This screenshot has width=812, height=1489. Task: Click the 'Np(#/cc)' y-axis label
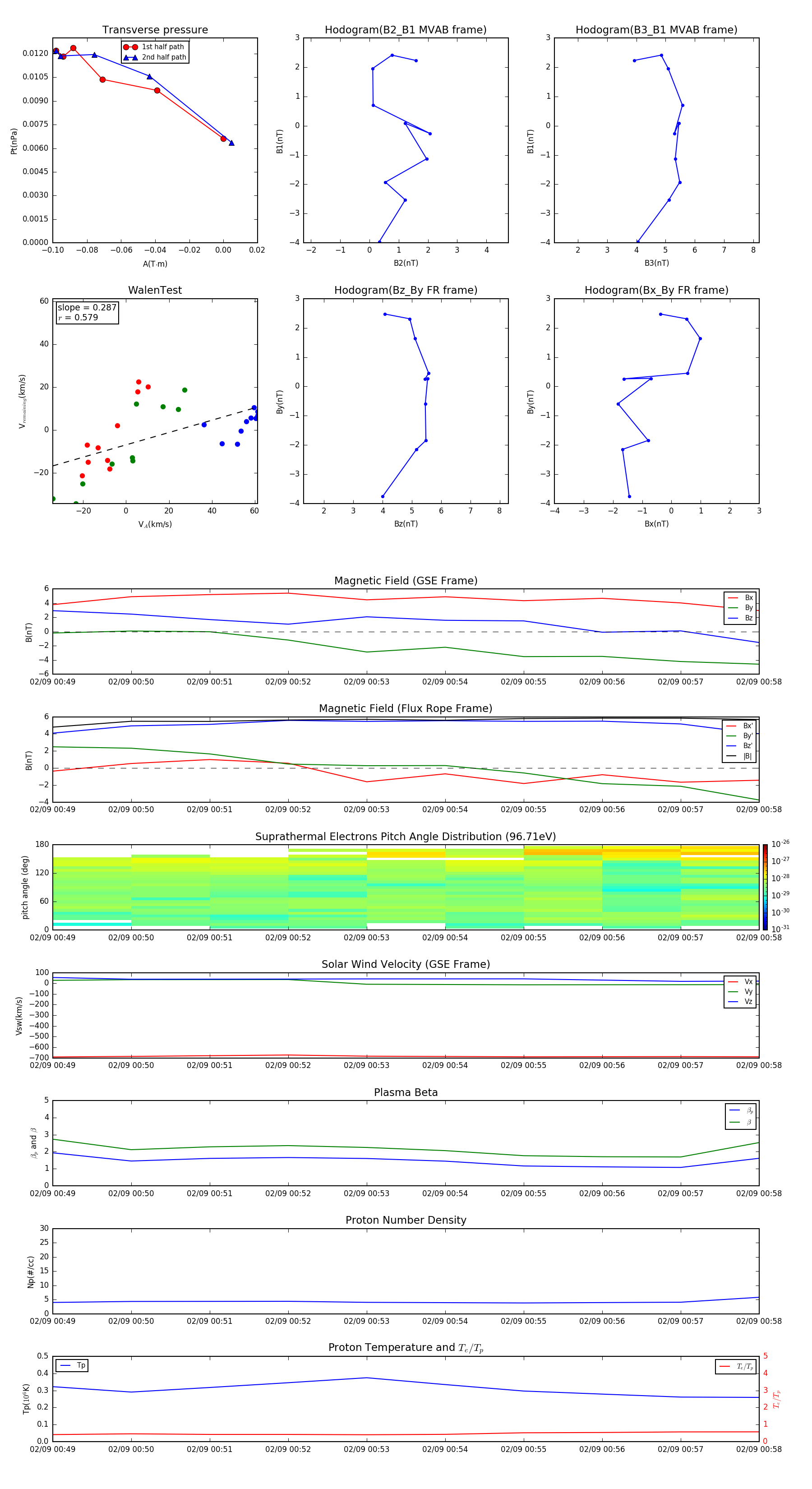click(x=31, y=1272)
